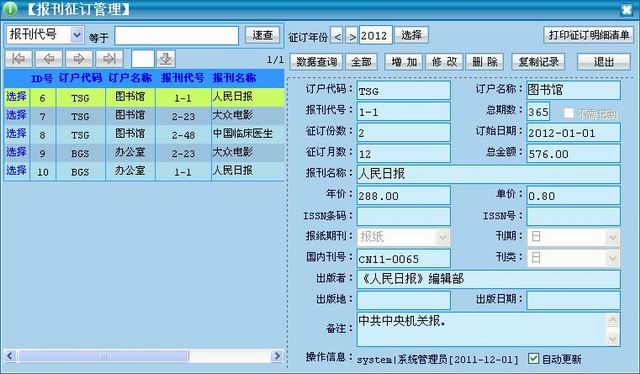This screenshot has height=374, width=640.
Task: Click the 订户名称 field showing 图书馆
Action: 573,91
